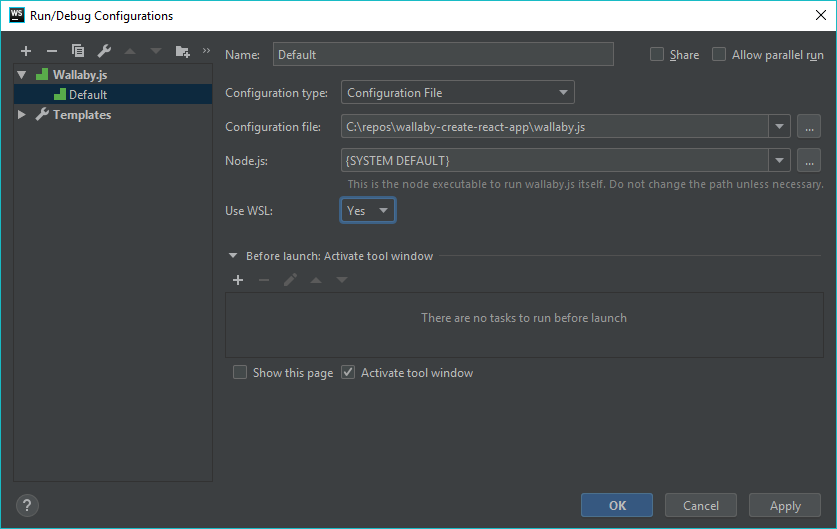This screenshot has height=529, width=837.
Task: Move before launch task up
Action: 316,280
